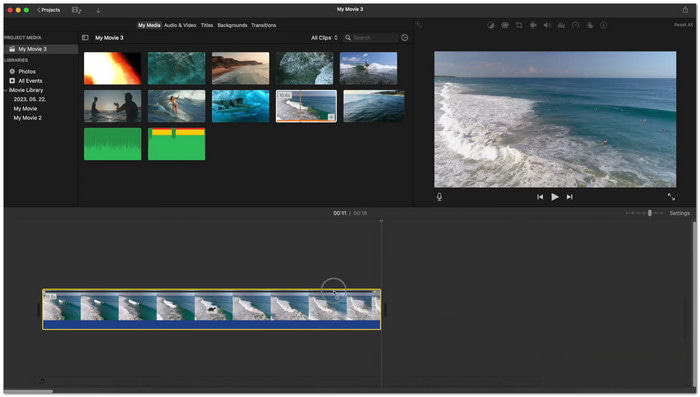
Task: Select the green audio clip with yellow peaks
Action: (177, 144)
